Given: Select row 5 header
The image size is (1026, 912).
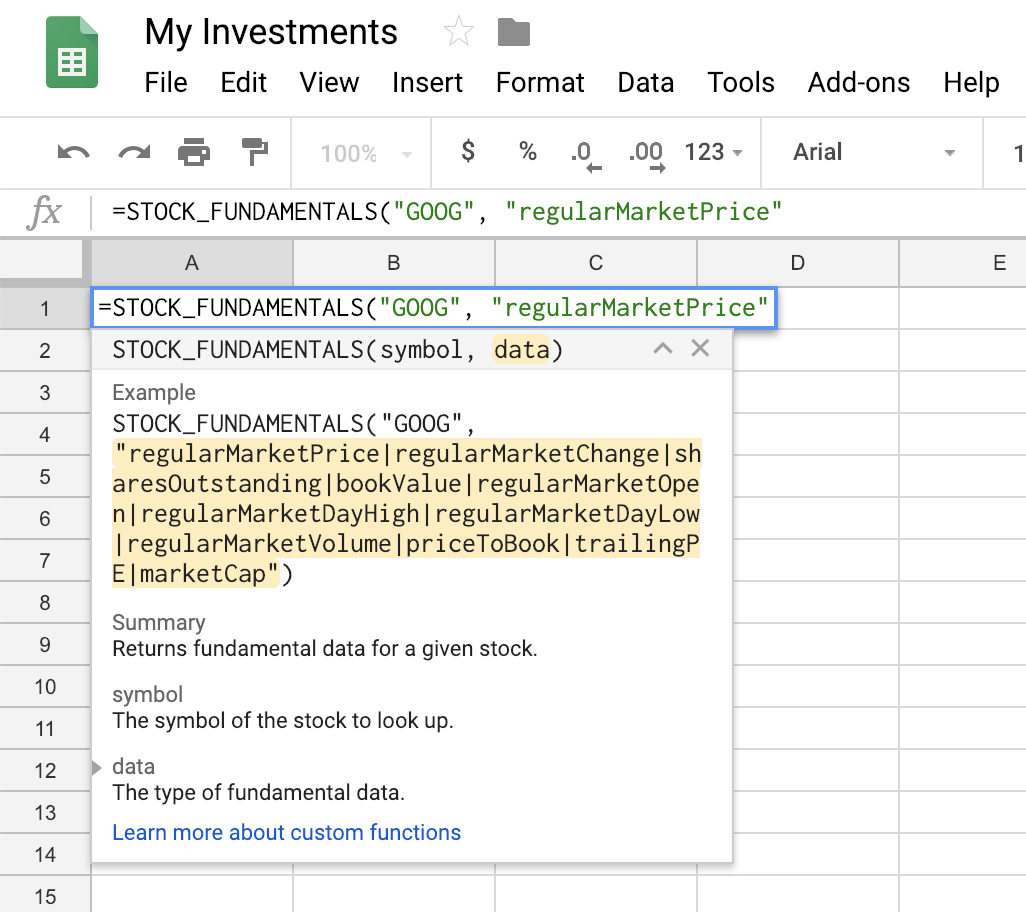Looking at the screenshot, I should click(44, 476).
